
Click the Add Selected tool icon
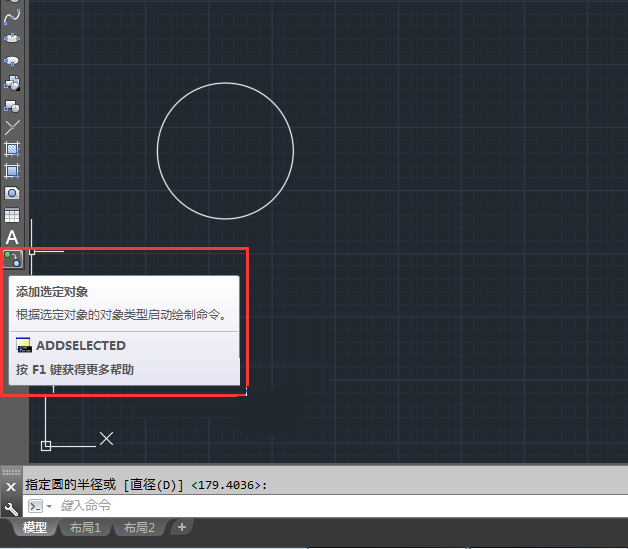coord(12,259)
